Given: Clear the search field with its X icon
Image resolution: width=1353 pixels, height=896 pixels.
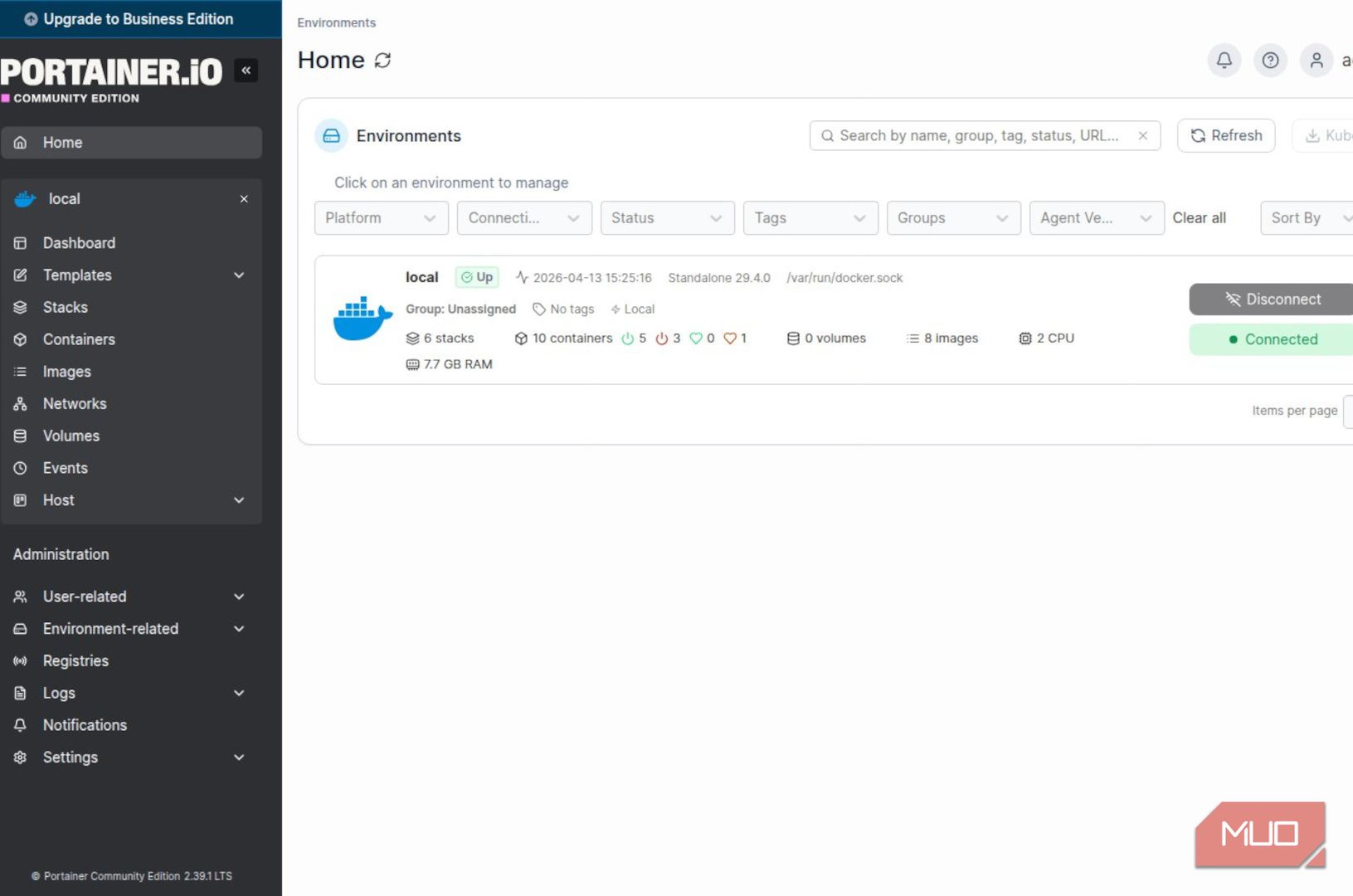Looking at the screenshot, I should coord(1142,135).
